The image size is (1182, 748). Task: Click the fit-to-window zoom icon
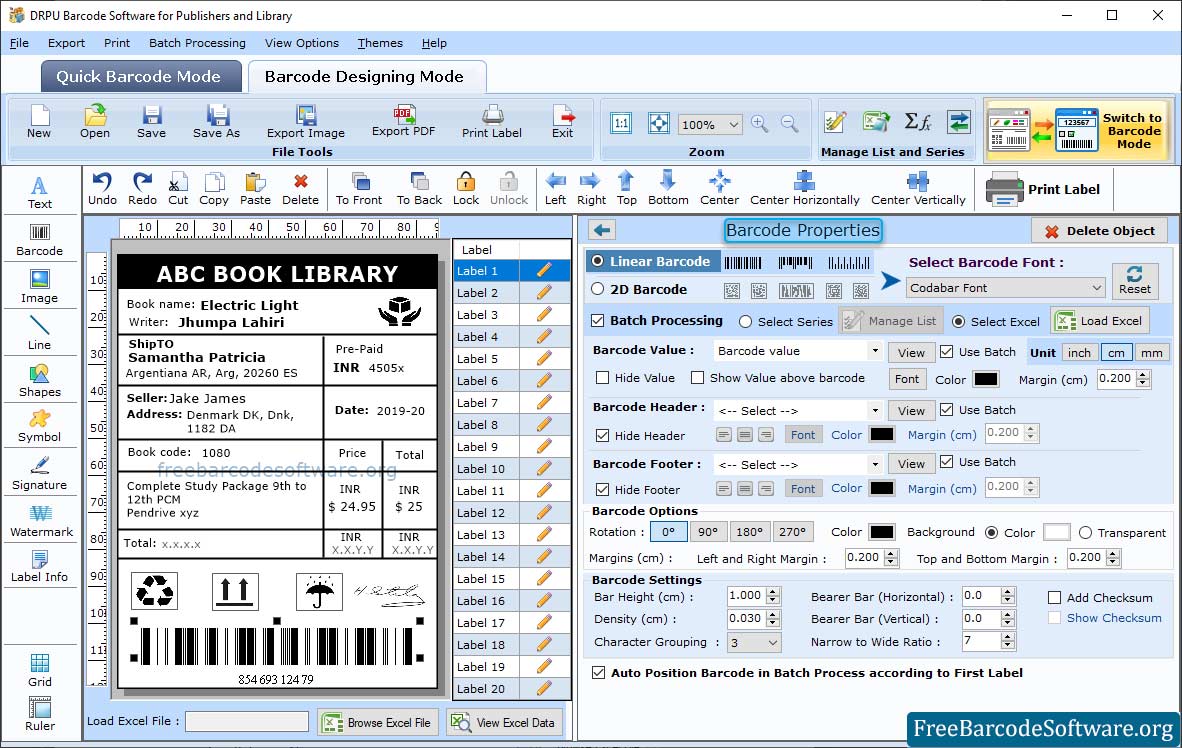tap(659, 124)
